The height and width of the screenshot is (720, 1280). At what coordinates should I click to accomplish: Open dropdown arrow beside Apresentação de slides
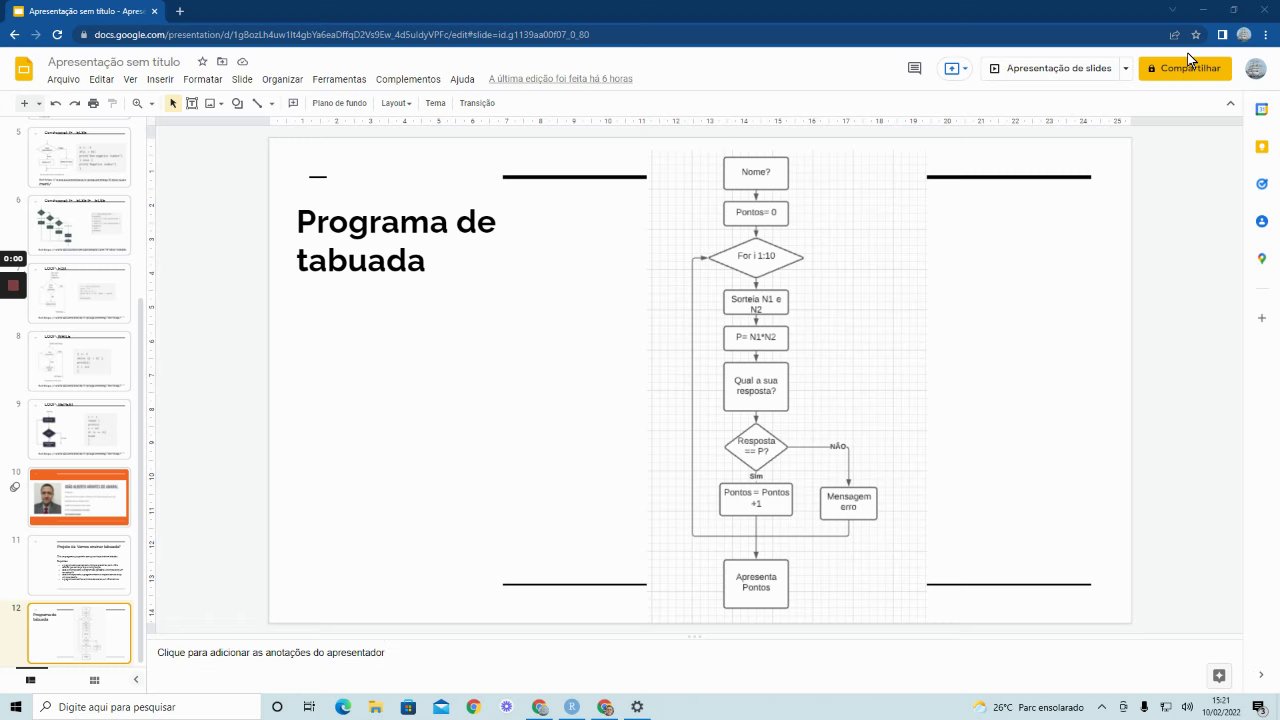[x=1126, y=68]
